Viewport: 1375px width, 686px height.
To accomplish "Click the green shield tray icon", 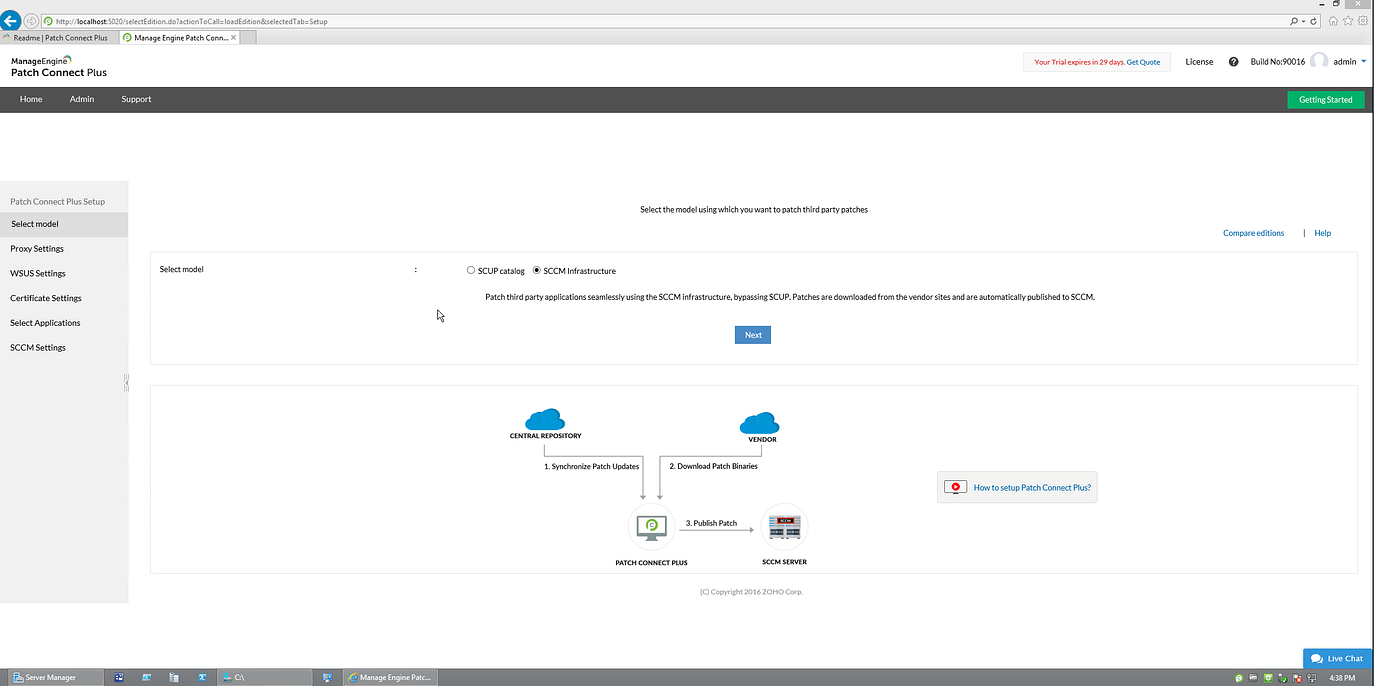I will (x=1268, y=678).
